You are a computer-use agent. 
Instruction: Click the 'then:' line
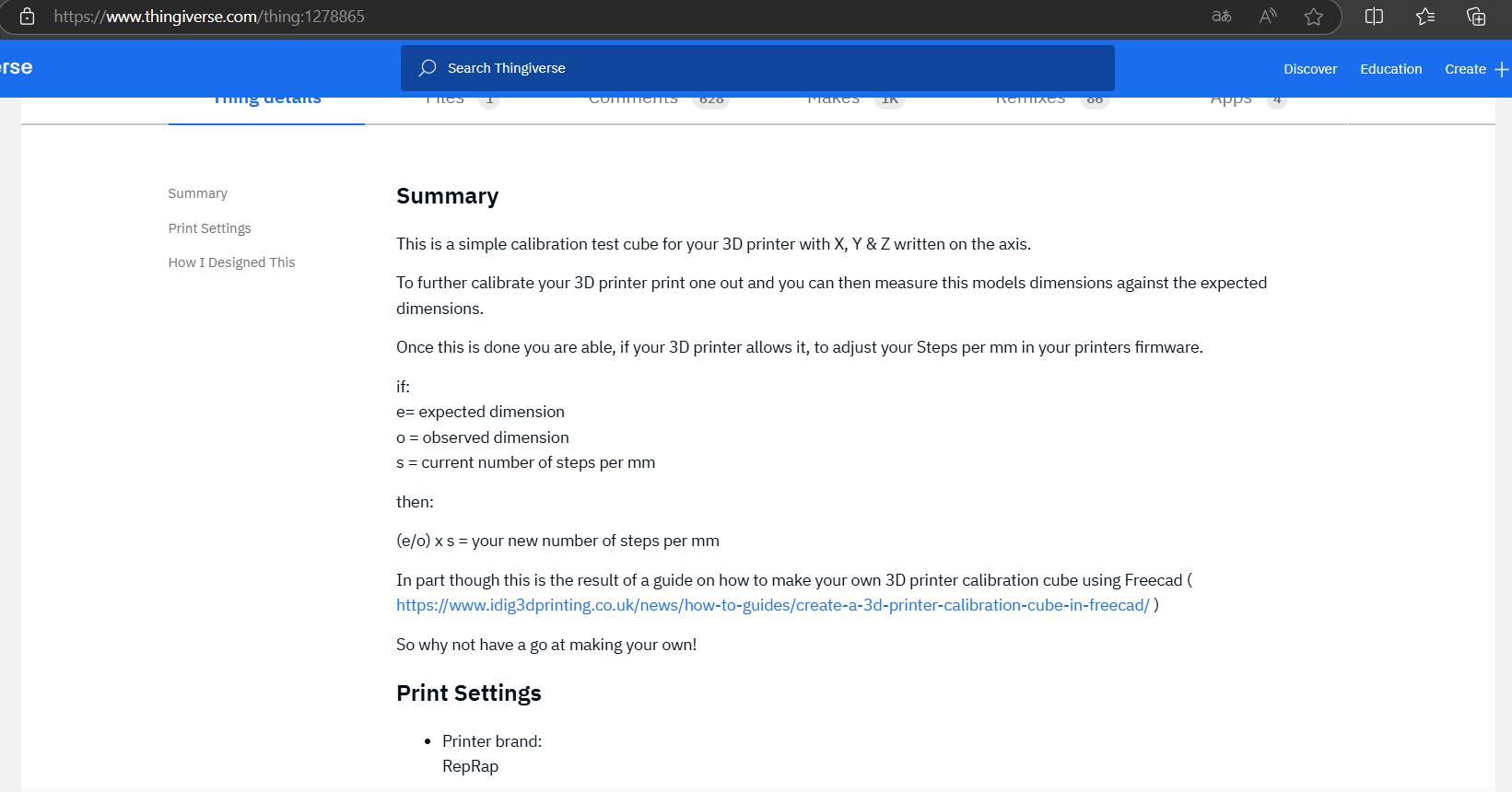[x=415, y=502]
